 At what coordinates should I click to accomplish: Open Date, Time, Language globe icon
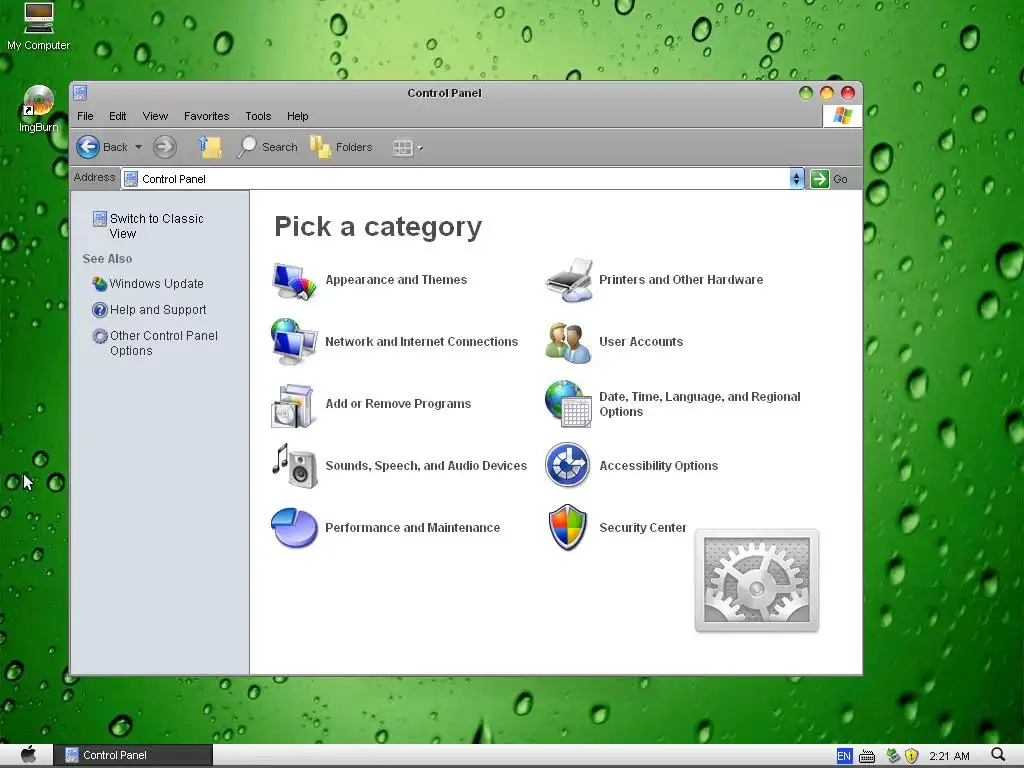(568, 404)
